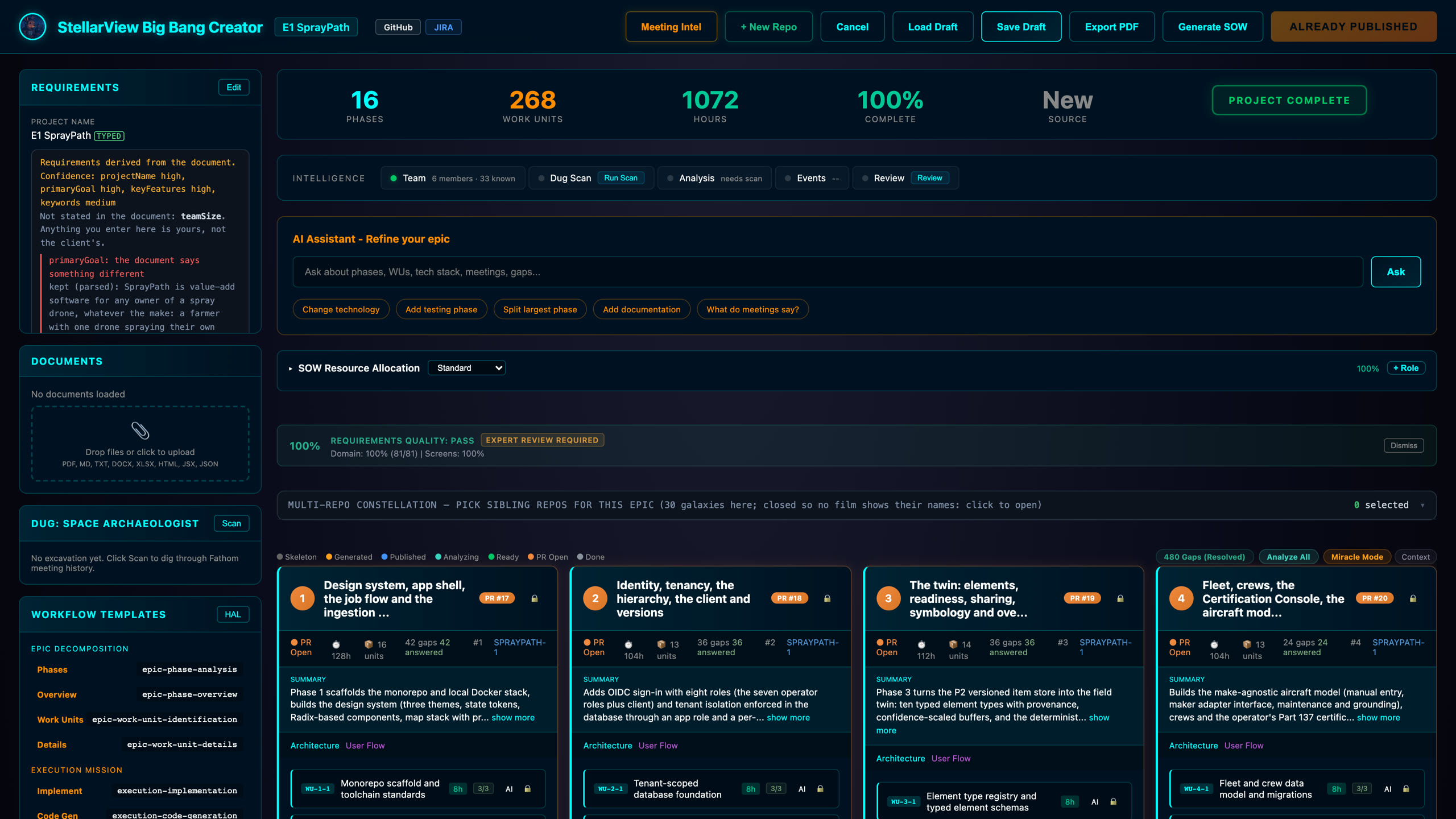This screenshot has height=819, width=1456.
Task: Expand phase 2 summary with show more
Action: (788, 718)
